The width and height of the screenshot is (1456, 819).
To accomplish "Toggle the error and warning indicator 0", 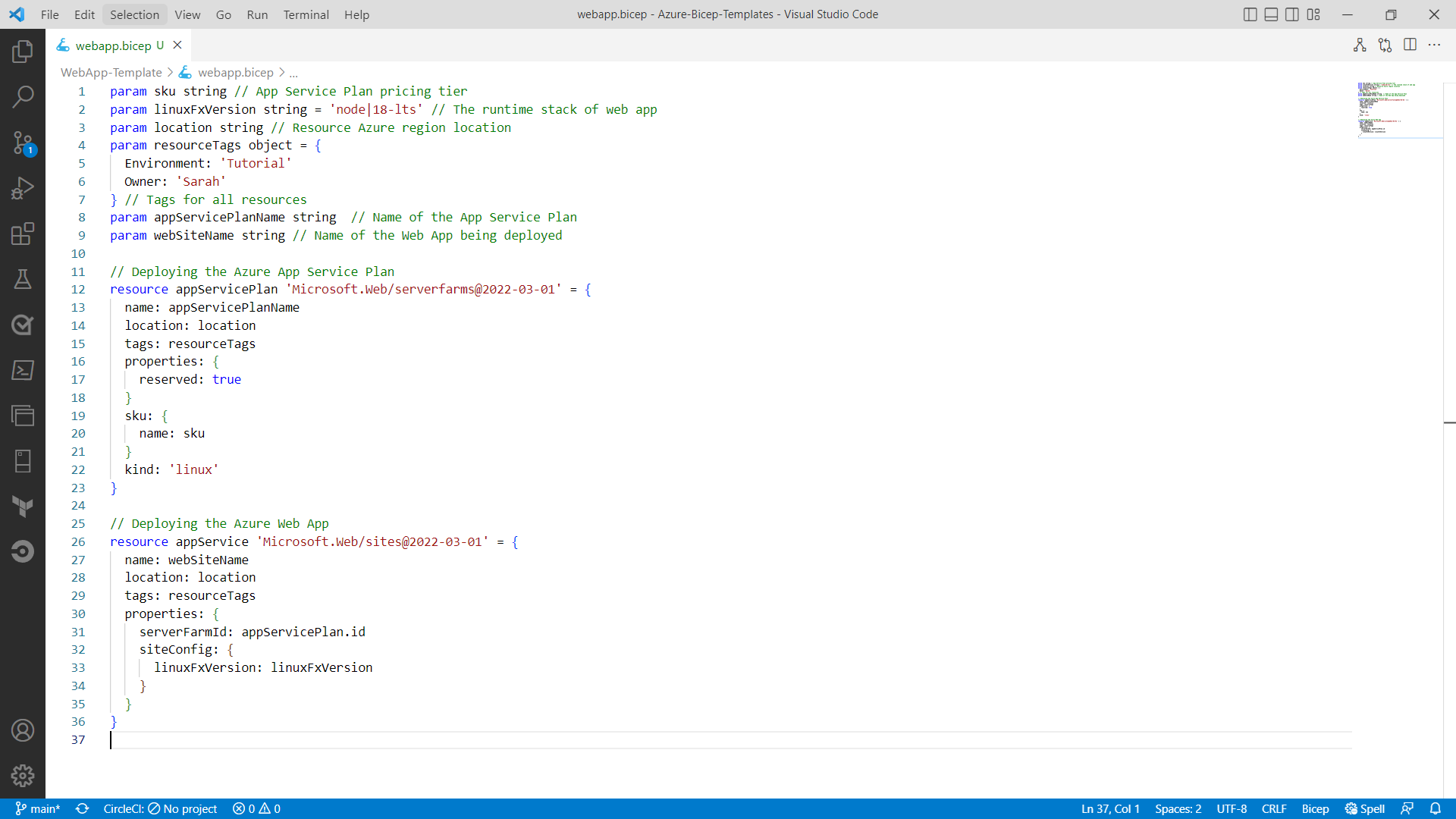I will pyautogui.click(x=256, y=809).
